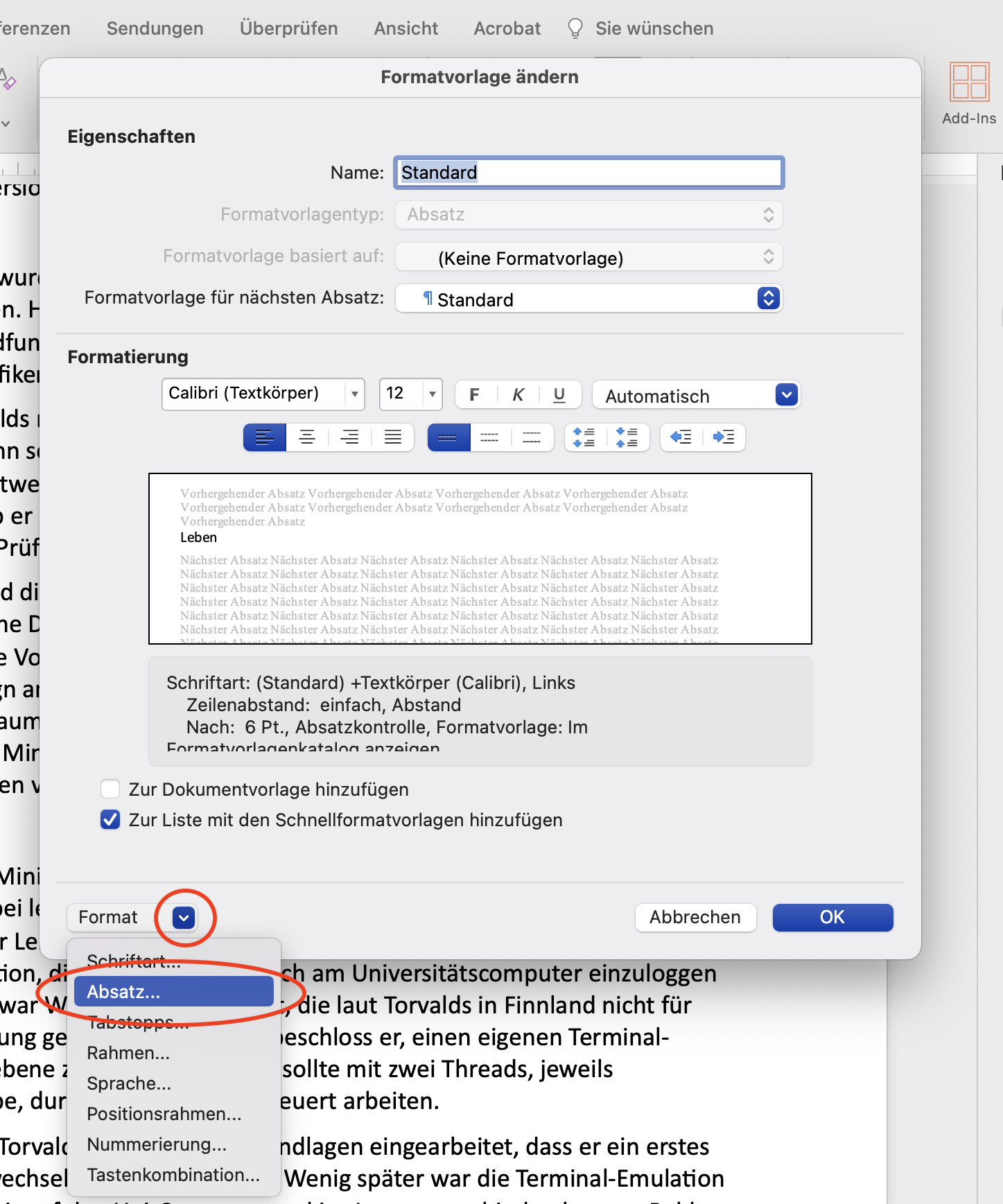
Task: Click increase paragraph spacing icon
Action: (585, 437)
